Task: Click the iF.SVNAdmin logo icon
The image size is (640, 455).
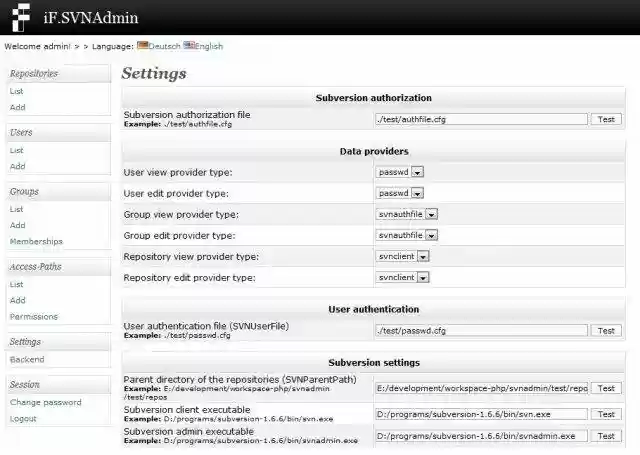Action: [19, 17]
